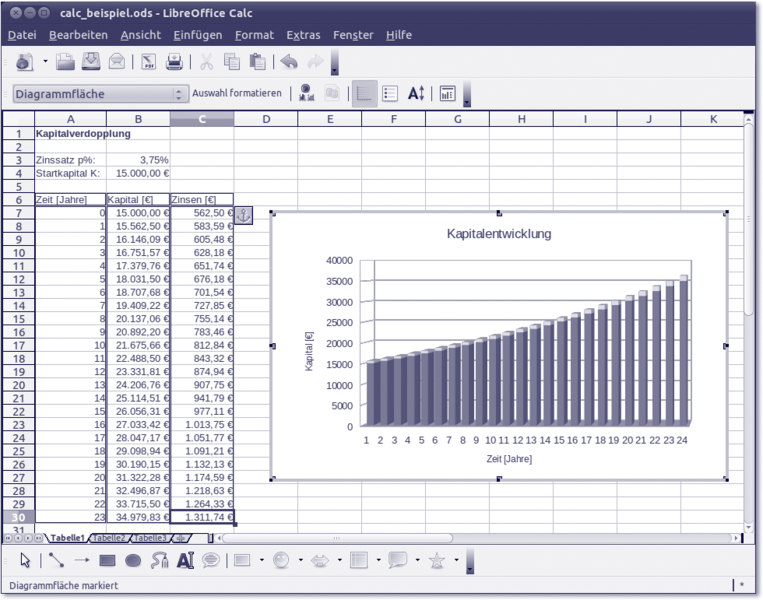Toggle chart legend display

pos(390,93)
